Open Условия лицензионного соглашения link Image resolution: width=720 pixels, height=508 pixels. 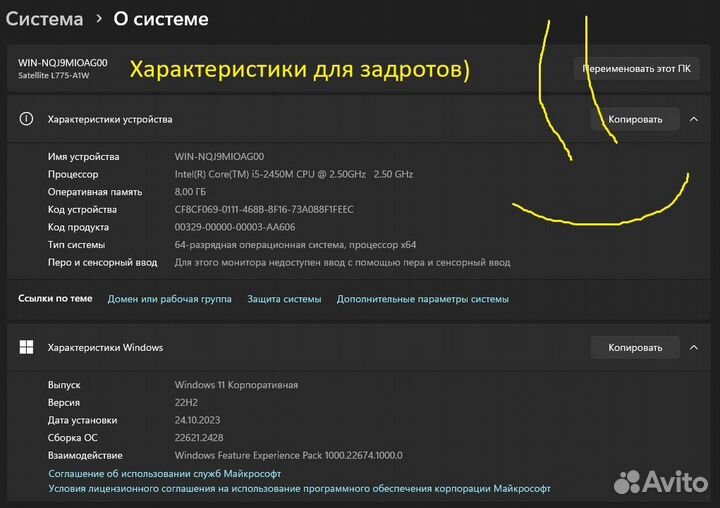coord(299,489)
